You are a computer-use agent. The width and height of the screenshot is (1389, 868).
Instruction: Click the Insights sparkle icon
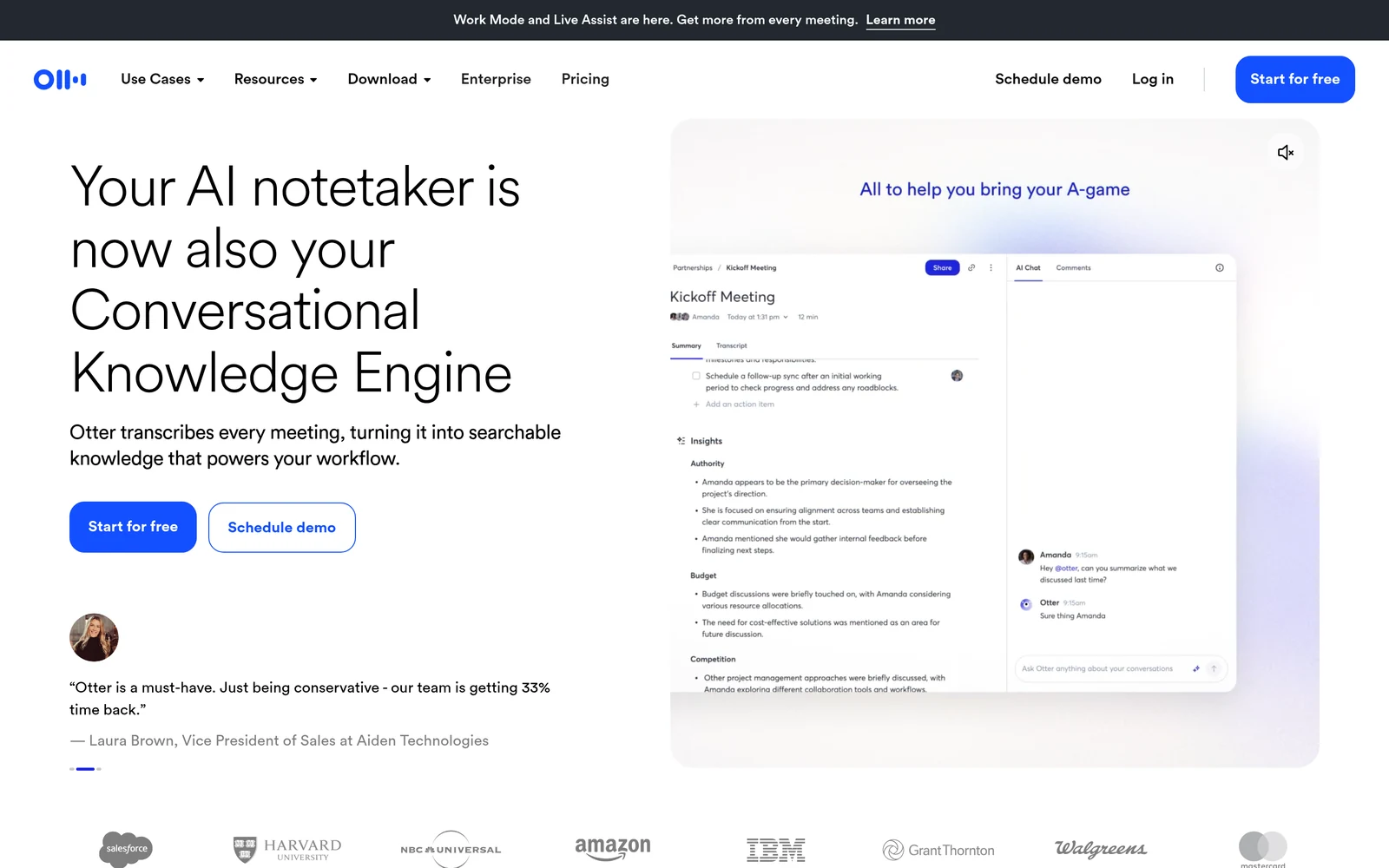click(x=681, y=441)
